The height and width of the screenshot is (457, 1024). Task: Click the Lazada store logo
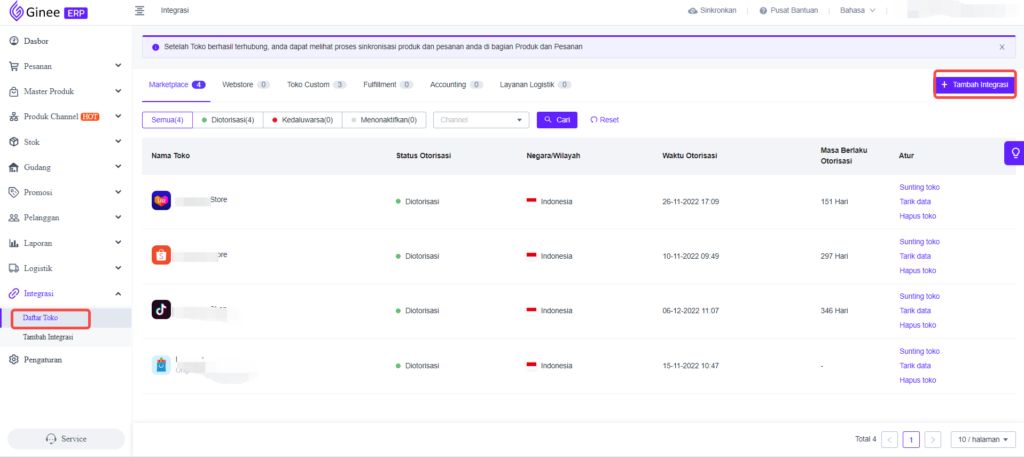pos(161,200)
